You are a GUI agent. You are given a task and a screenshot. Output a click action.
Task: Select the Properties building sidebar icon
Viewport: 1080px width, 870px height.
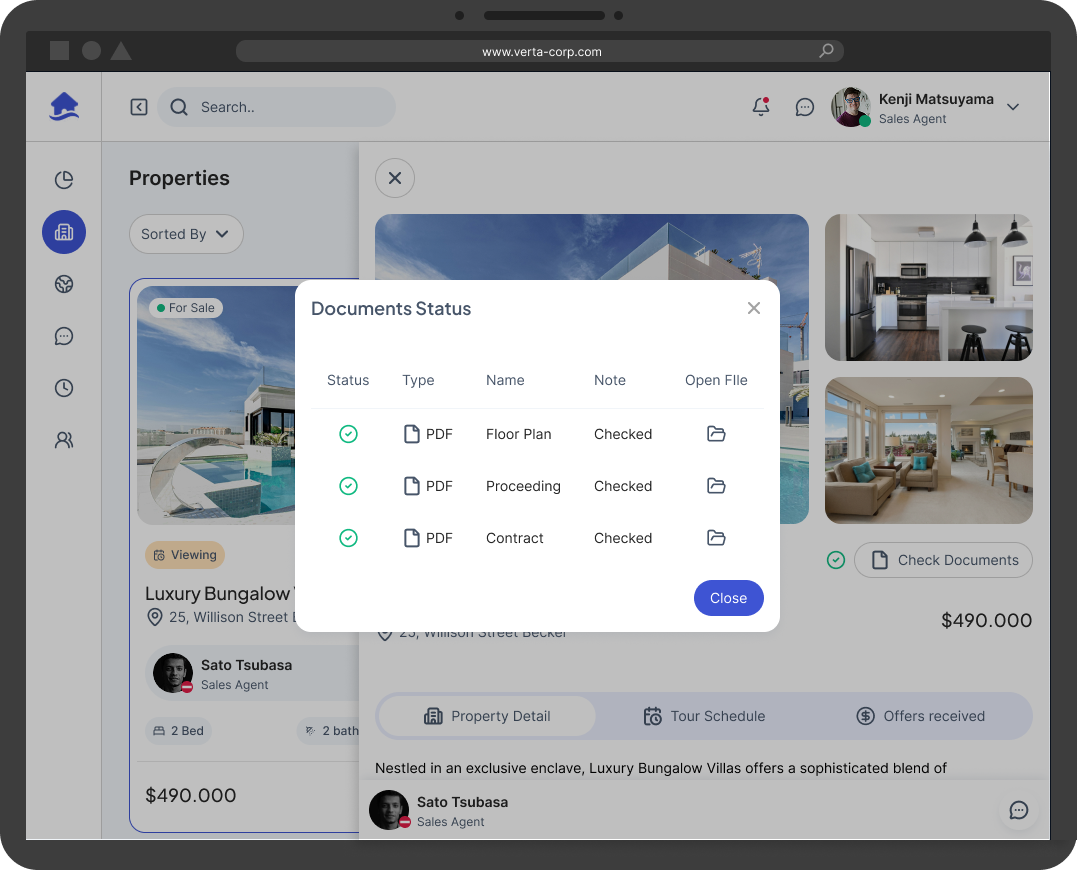(x=64, y=232)
